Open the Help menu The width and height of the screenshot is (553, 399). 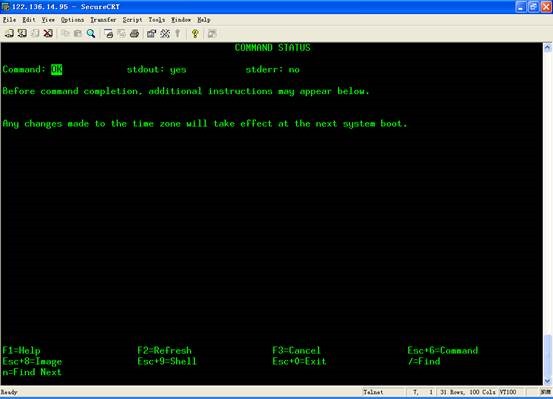pos(204,20)
